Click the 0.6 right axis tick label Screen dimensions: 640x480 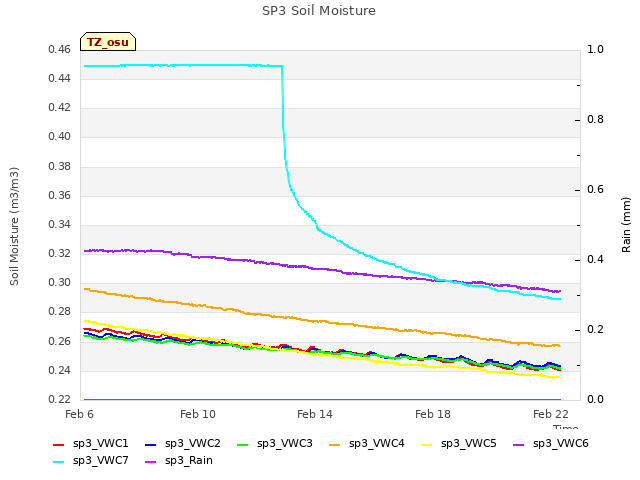[x=595, y=190]
